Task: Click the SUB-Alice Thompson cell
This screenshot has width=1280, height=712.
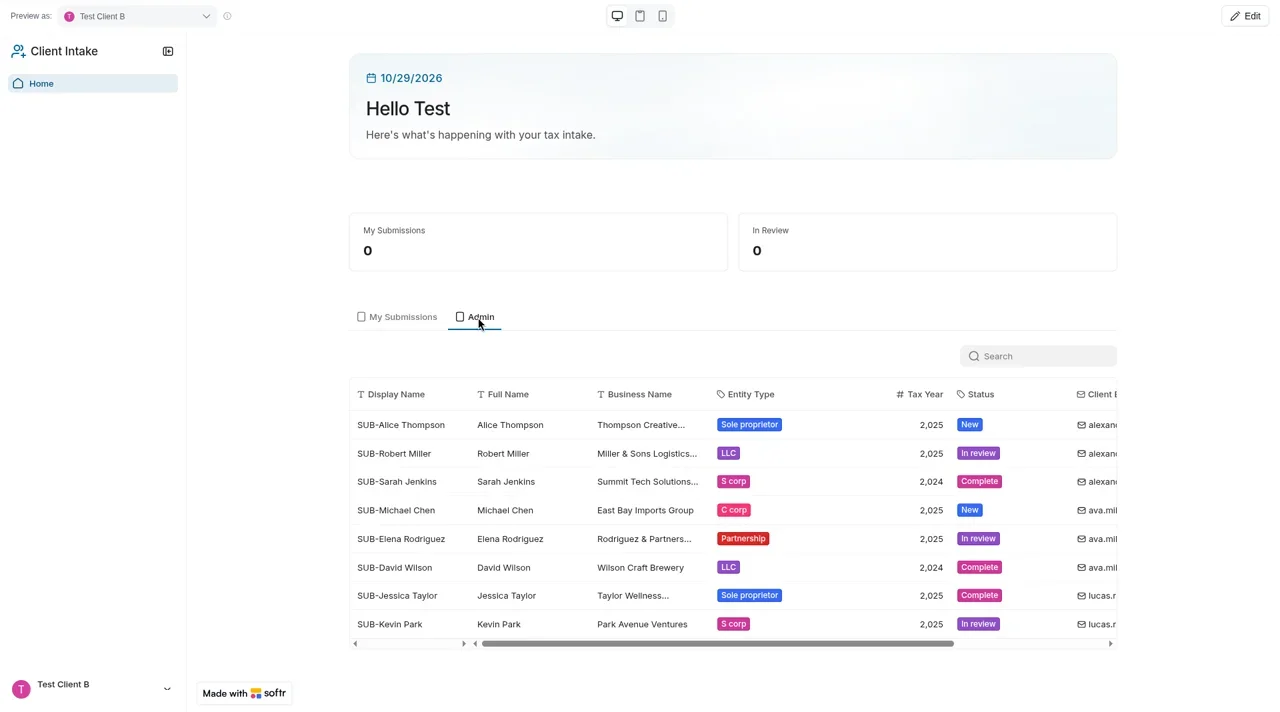Action: [x=401, y=425]
